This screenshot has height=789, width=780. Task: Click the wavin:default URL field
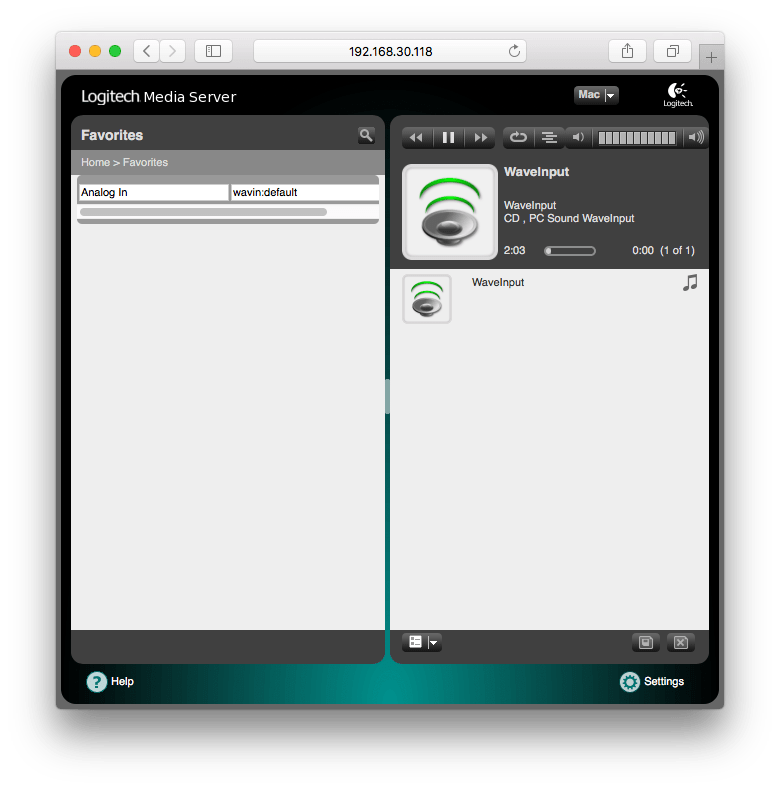tap(305, 192)
